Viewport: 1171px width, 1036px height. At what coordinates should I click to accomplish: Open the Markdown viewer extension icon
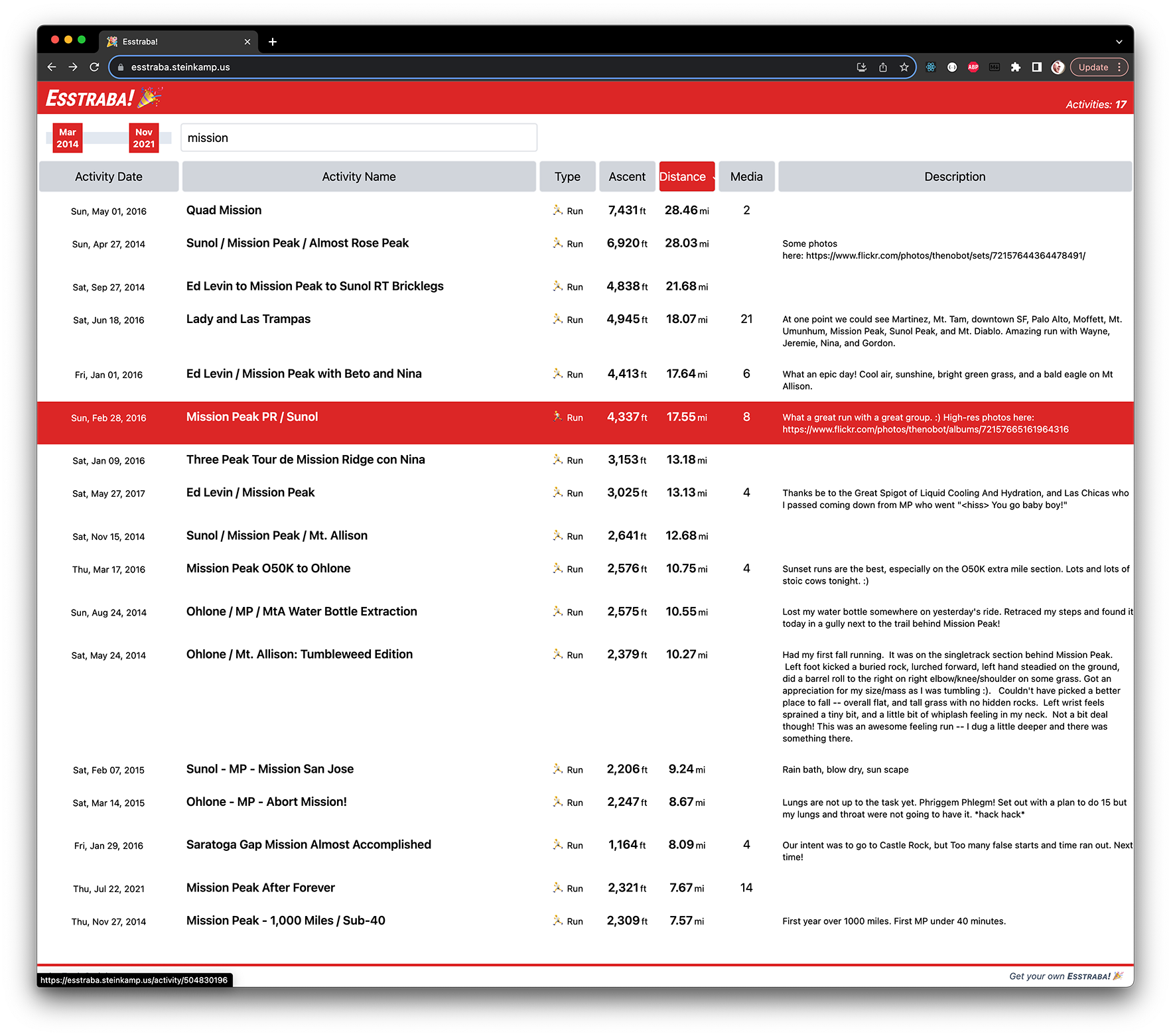[994, 67]
